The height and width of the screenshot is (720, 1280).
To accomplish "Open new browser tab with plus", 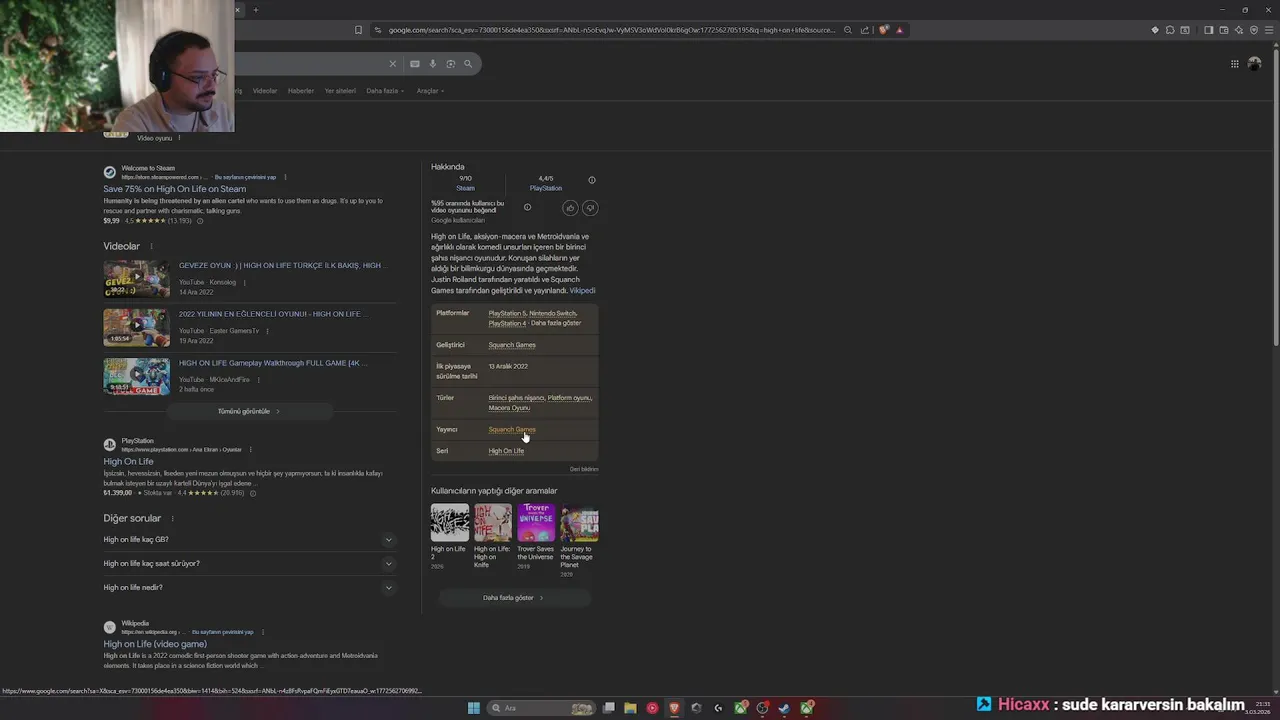I will coord(255,10).
